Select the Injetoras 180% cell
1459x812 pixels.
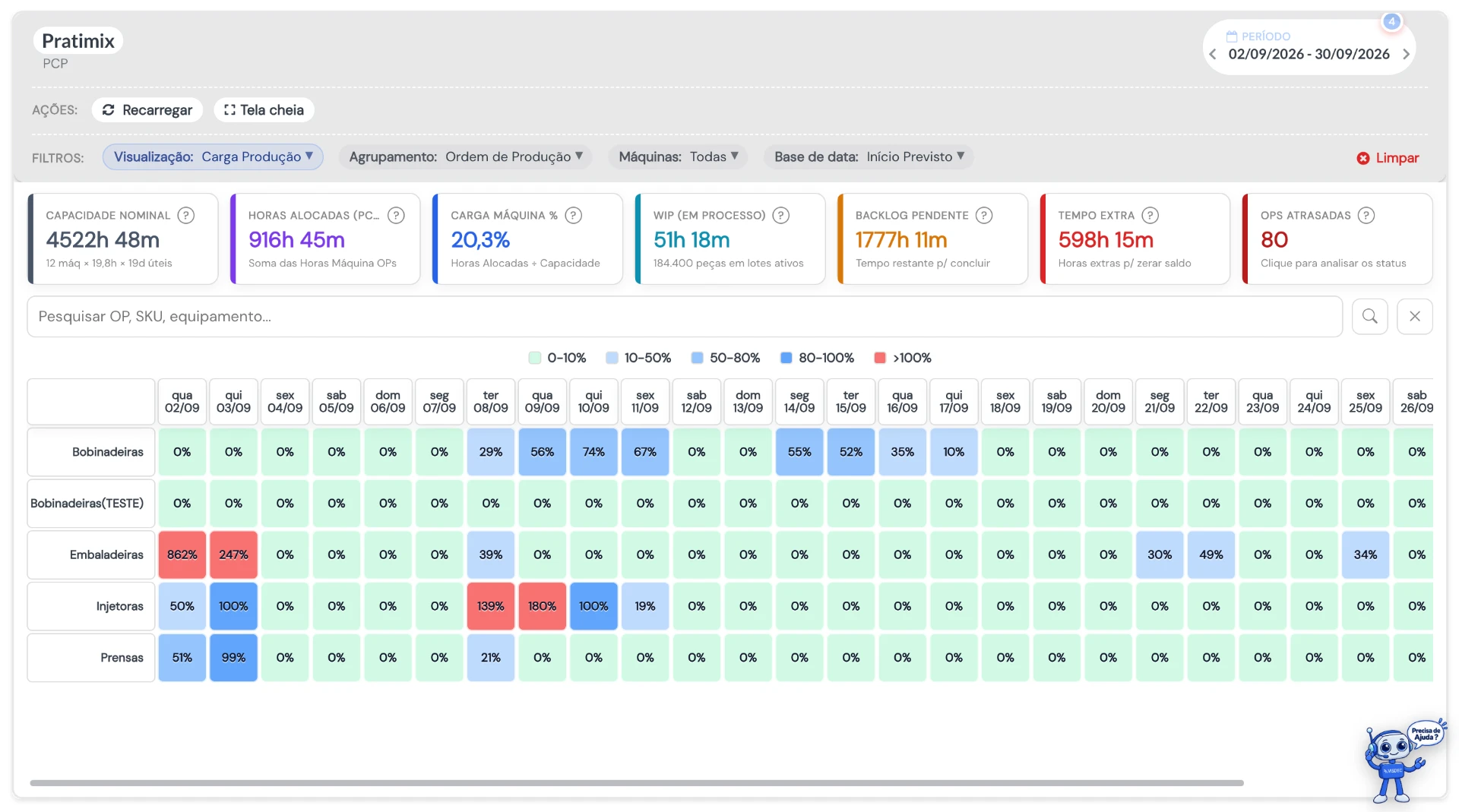coord(543,606)
